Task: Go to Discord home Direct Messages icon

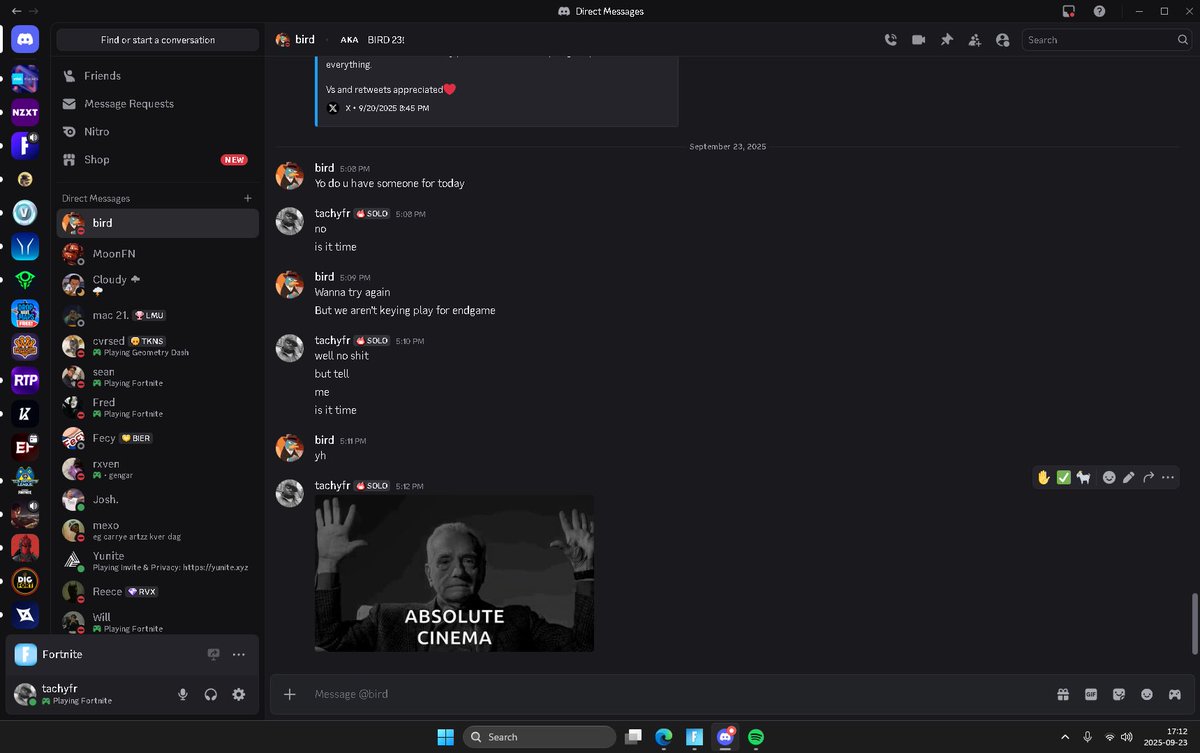Action: click(x=25, y=40)
